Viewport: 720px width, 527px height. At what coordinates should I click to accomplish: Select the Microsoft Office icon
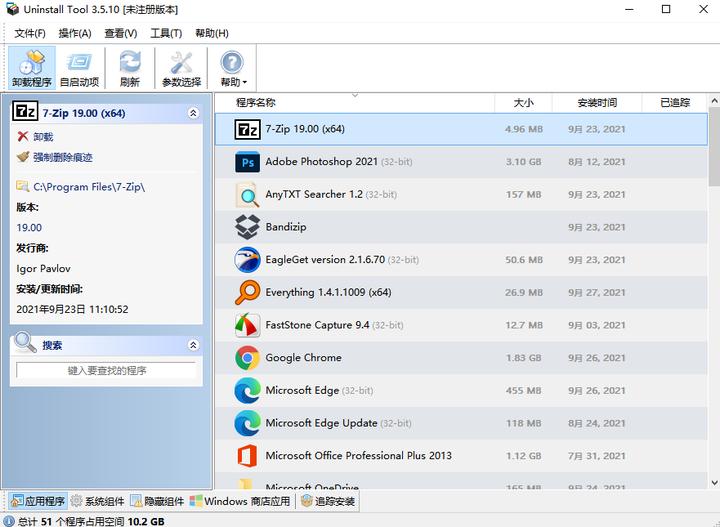(x=247, y=456)
